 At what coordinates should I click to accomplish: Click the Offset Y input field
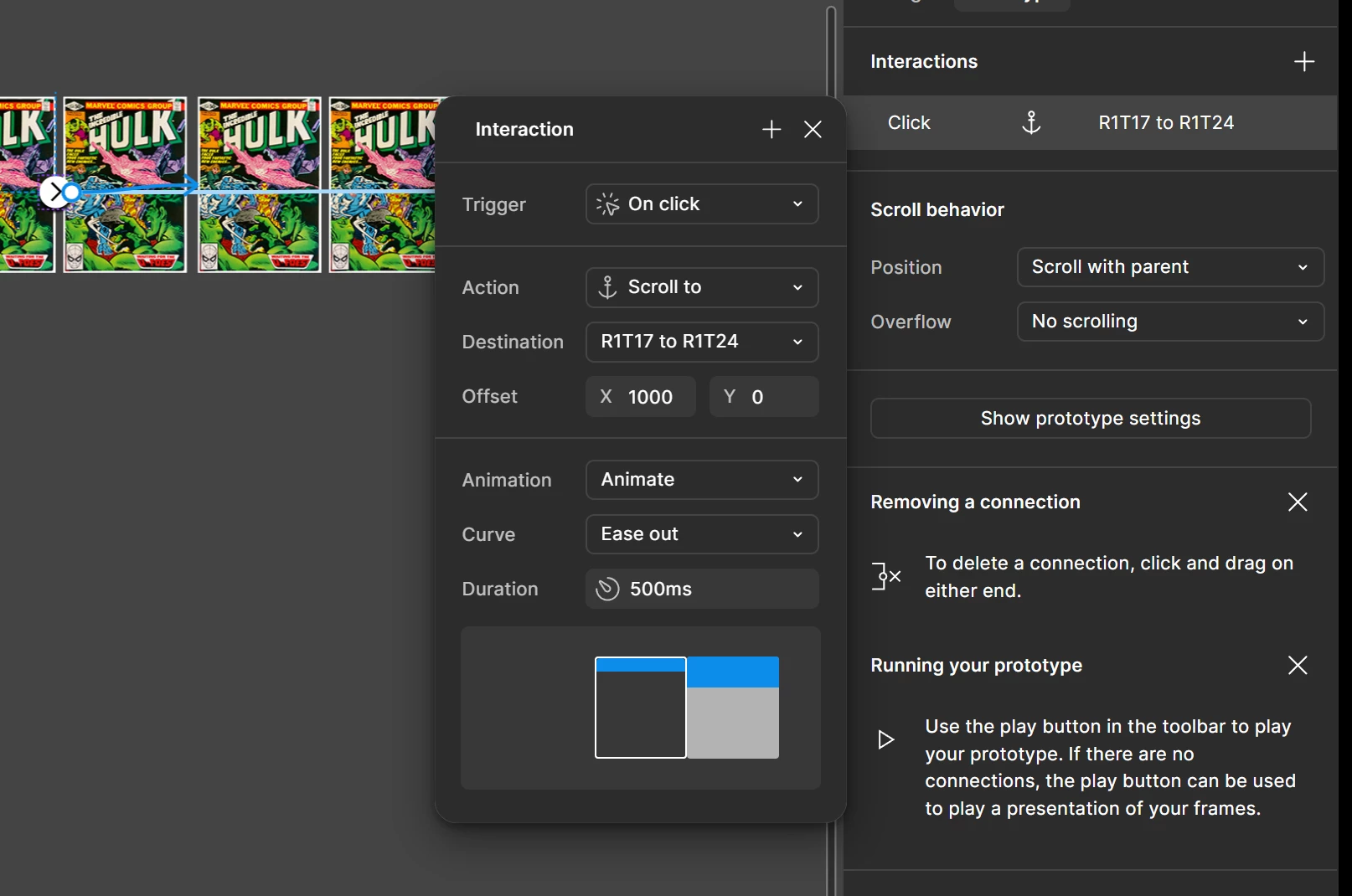(764, 397)
